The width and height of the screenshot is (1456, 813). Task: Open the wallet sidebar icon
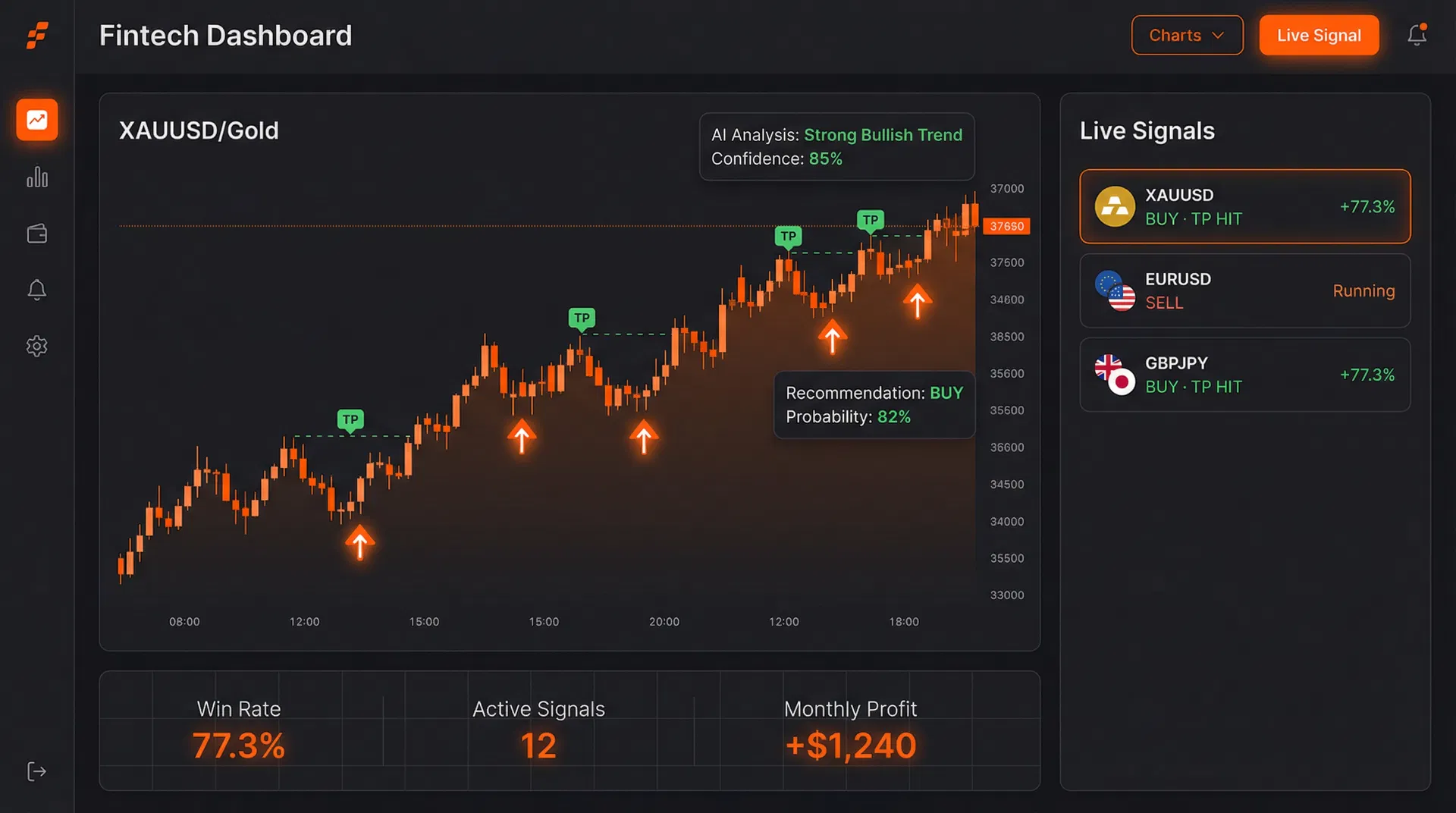point(37,234)
